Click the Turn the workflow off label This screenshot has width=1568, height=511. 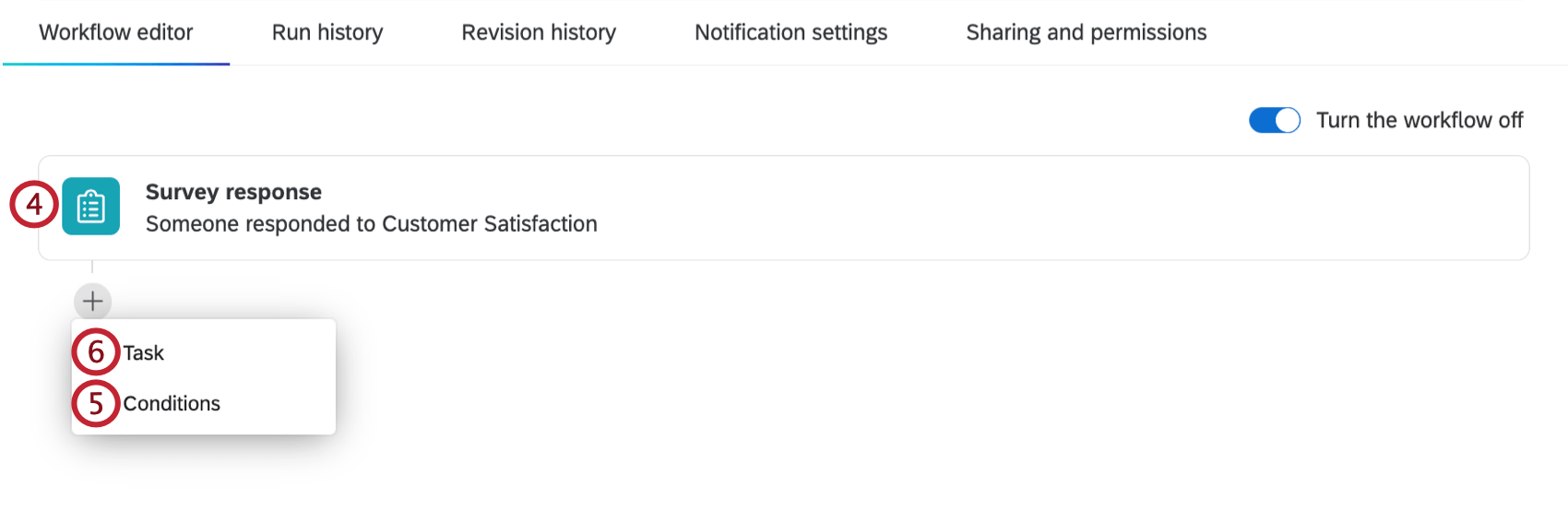1420,120
